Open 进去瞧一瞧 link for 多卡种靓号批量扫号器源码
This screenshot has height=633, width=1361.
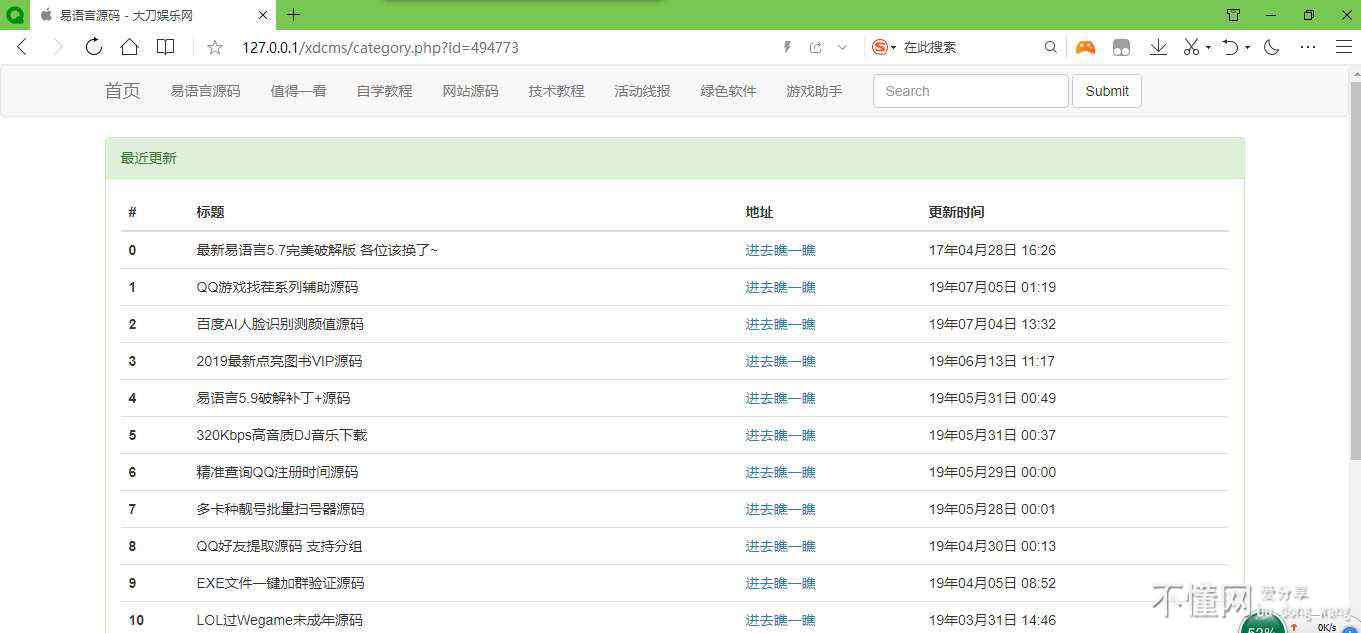[x=780, y=509]
